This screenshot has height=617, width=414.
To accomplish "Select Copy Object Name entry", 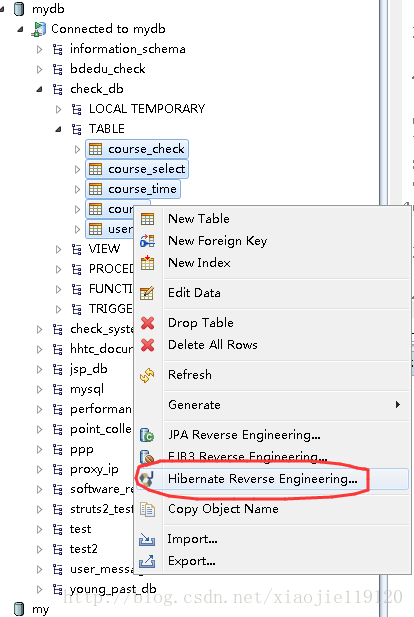I will pyautogui.click(x=272, y=509).
